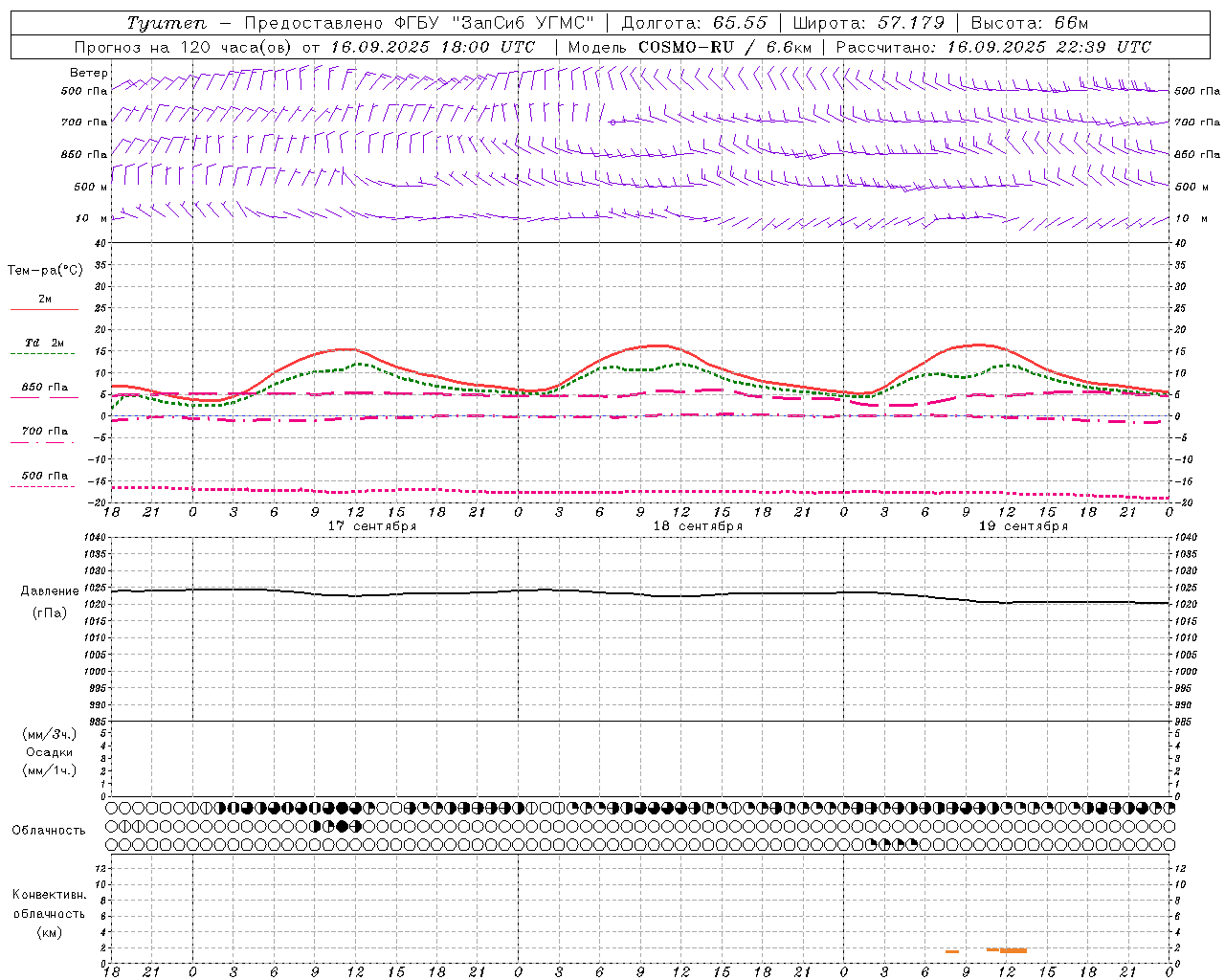This screenshot has height=980, width=1225.
Task: Click the Td 2м dew point legend entry
Action: click(45, 343)
